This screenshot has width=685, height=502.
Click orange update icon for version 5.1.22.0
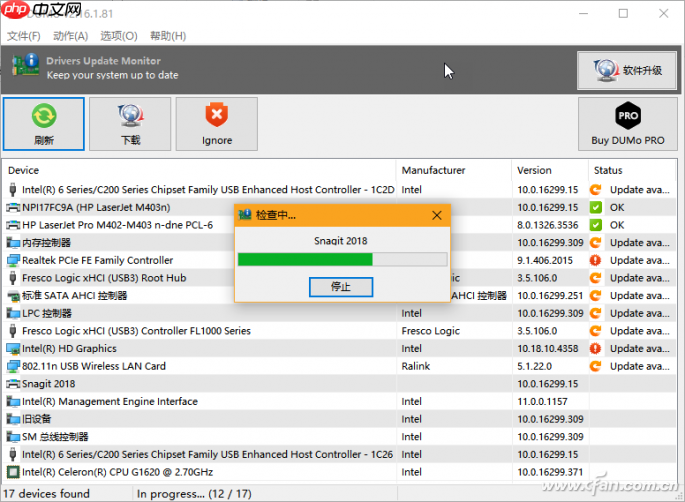pos(595,366)
